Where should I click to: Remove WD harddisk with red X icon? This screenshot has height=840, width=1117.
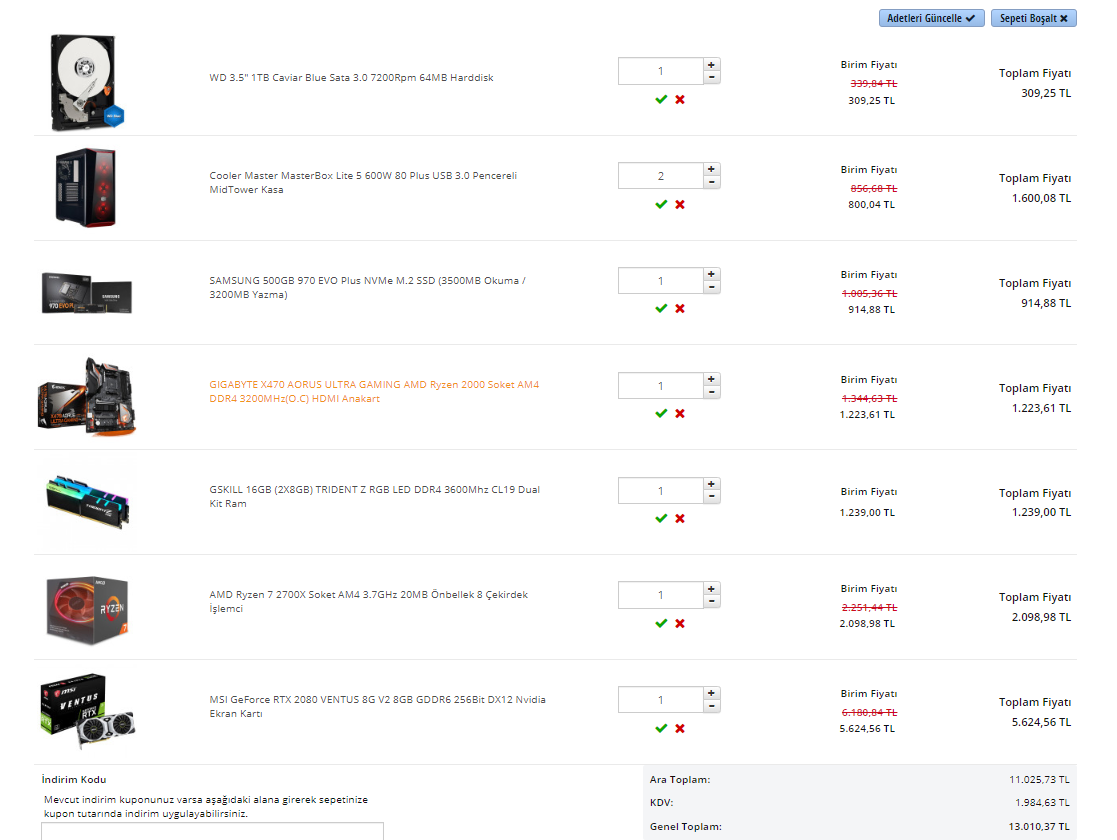tap(680, 100)
